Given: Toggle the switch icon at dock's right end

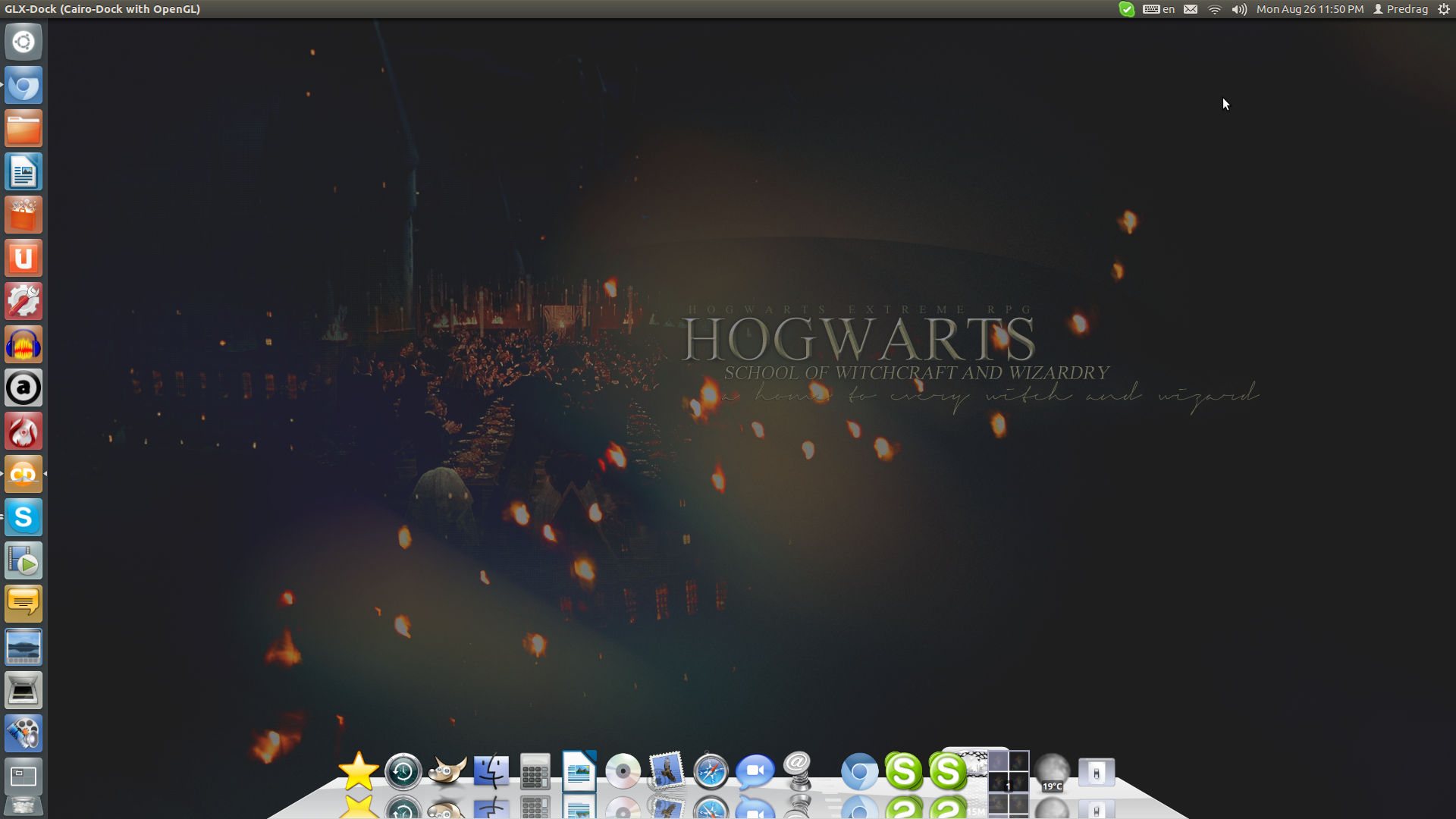Looking at the screenshot, I should (1097, 773).
